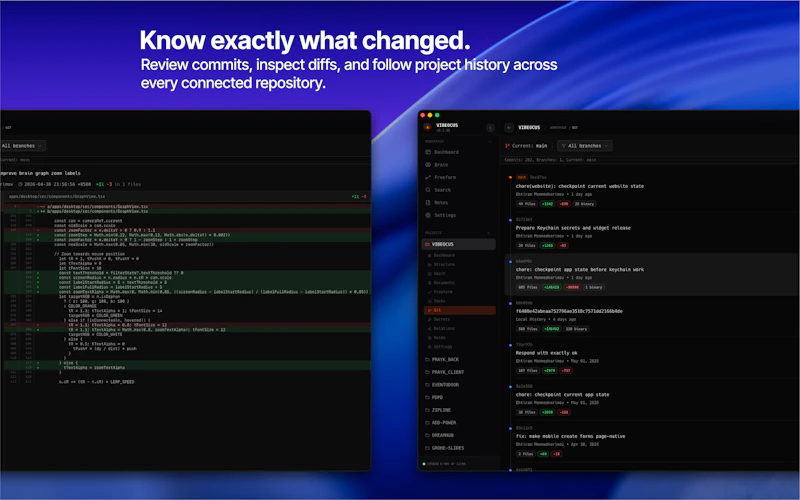Select Git under the VIBEOCUS project

459,310
